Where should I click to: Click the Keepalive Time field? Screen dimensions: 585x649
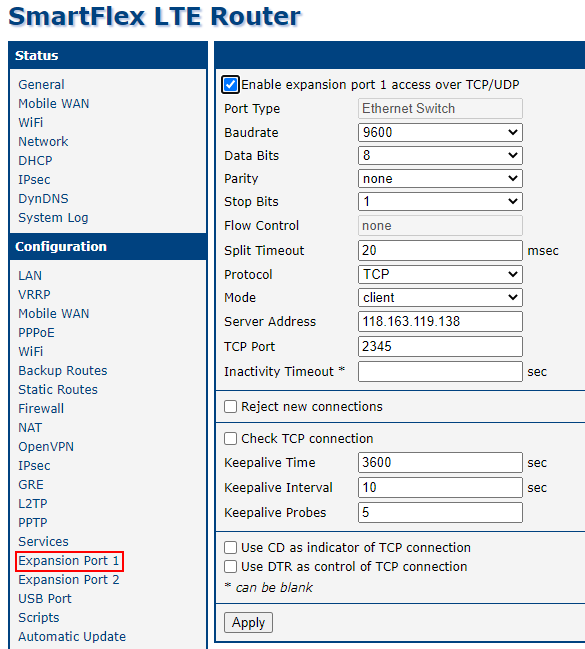(440, 462)
